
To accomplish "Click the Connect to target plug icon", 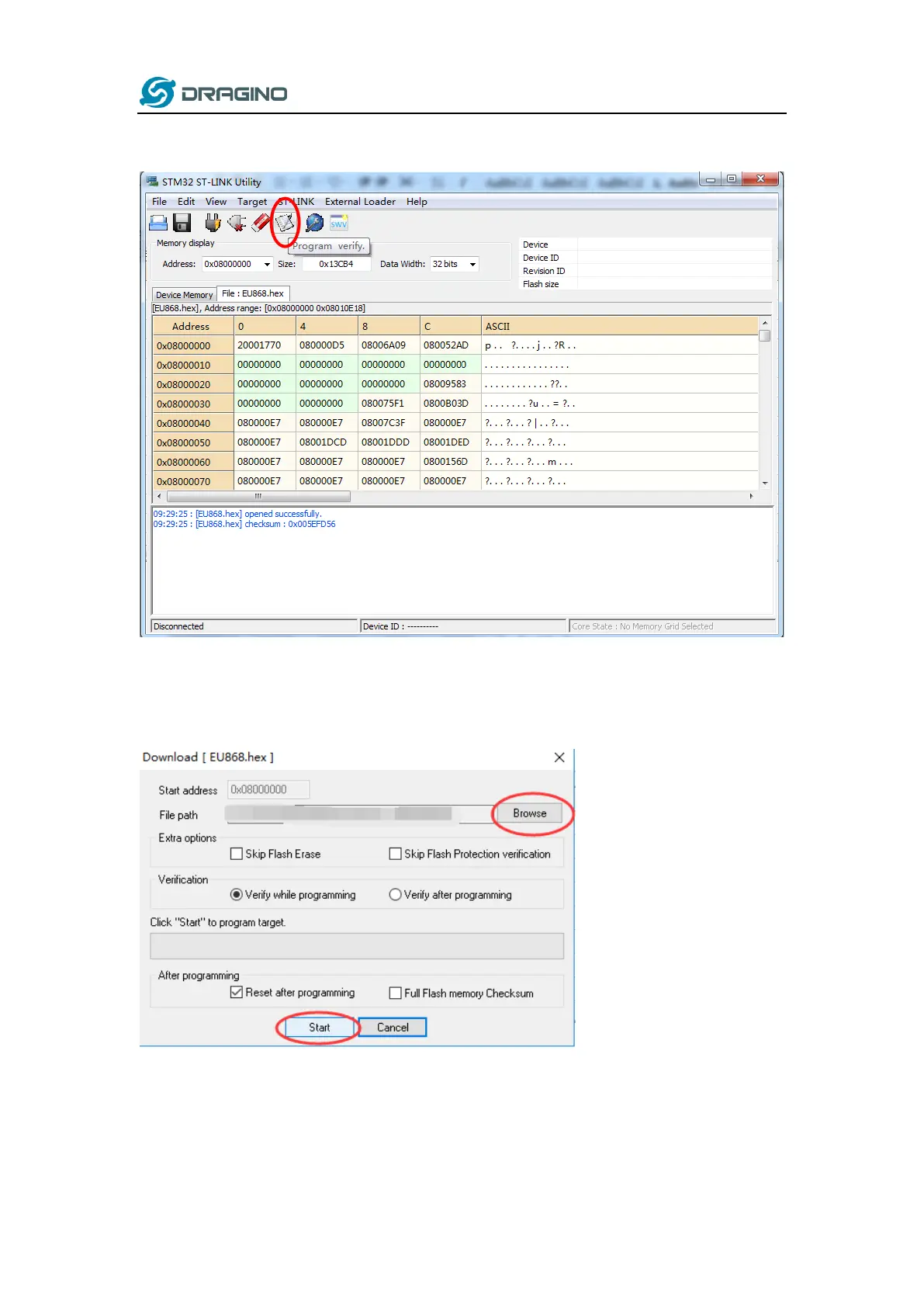I will tap(213, 224).
